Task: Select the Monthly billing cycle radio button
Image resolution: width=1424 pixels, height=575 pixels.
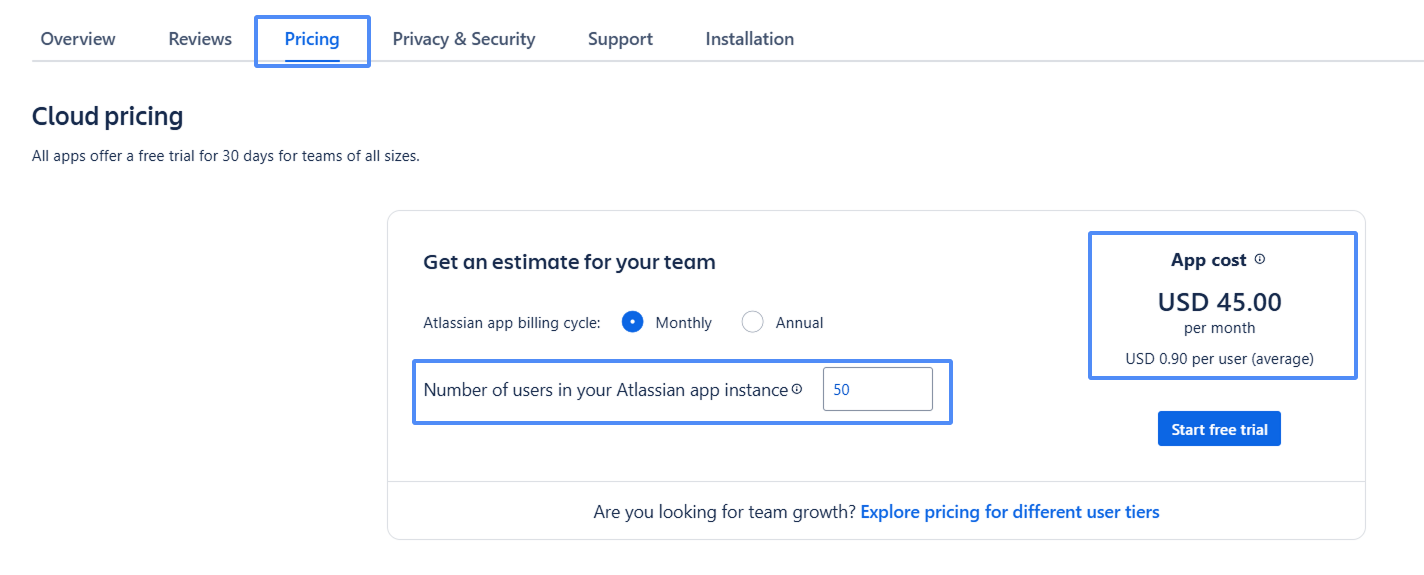Action: pos(632,322)
